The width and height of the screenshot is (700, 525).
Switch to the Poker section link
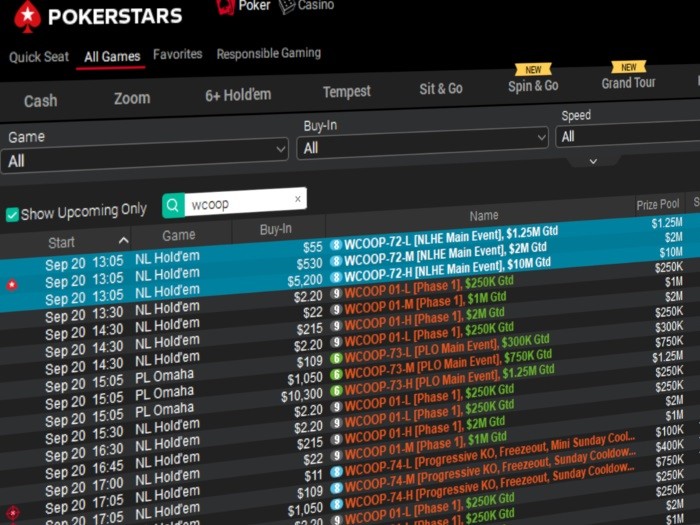[x=254, y=6]
